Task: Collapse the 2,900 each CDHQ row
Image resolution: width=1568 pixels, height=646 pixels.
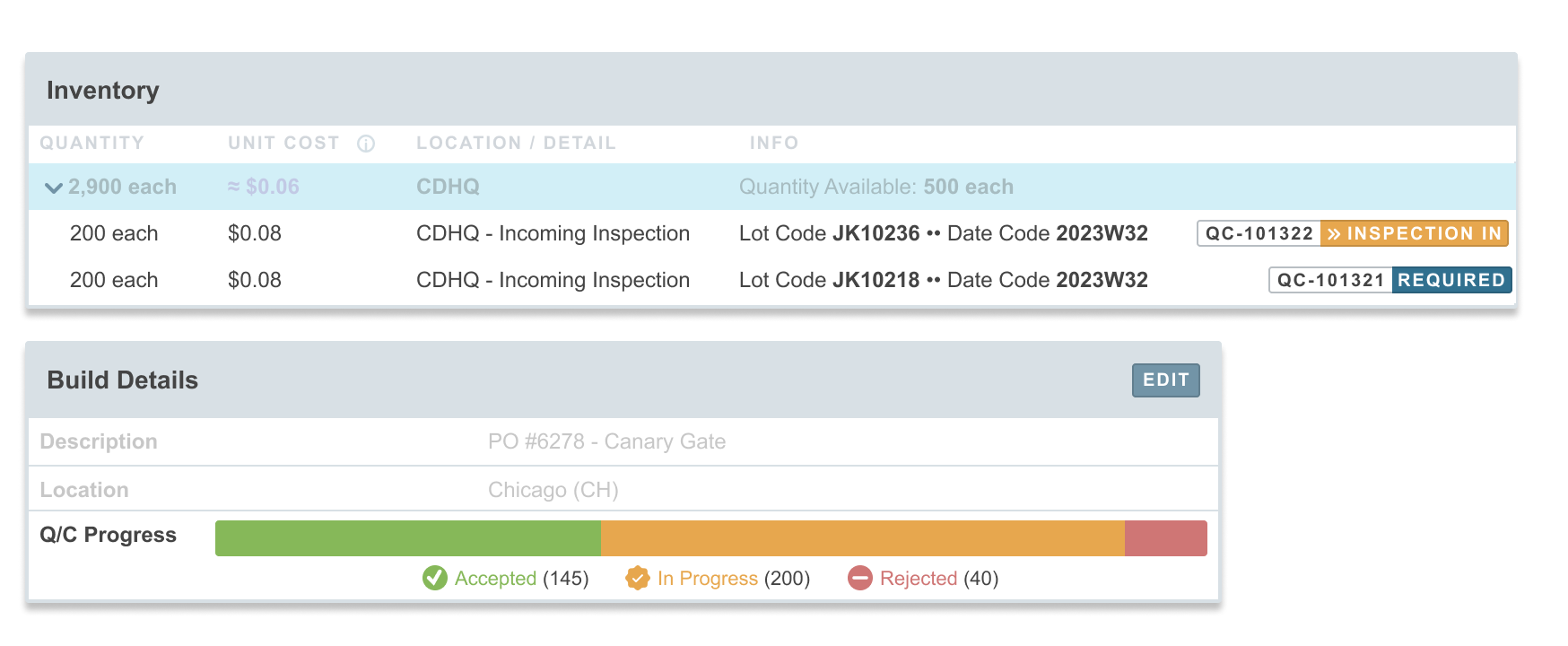Action: (54, 188)
